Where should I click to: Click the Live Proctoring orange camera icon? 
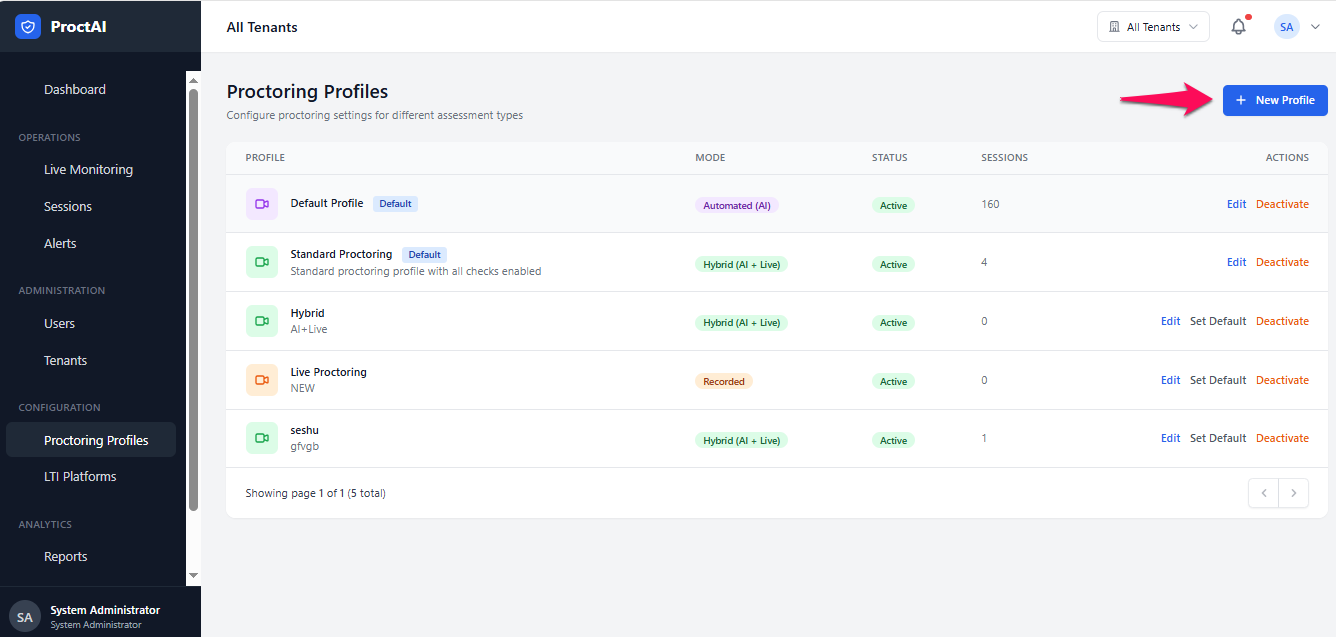pos(262,380)
